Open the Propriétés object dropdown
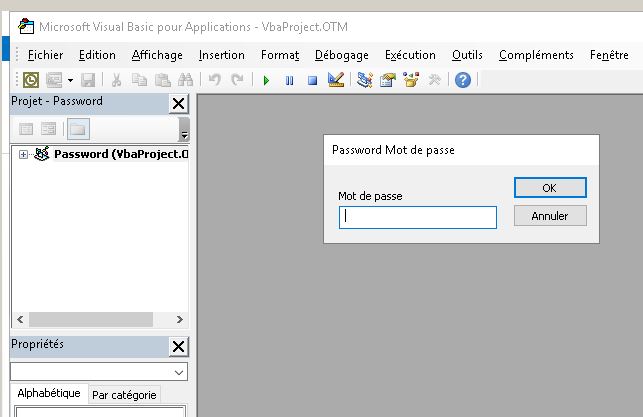This screenshot has width=643, height=417. tap(179, 372)
